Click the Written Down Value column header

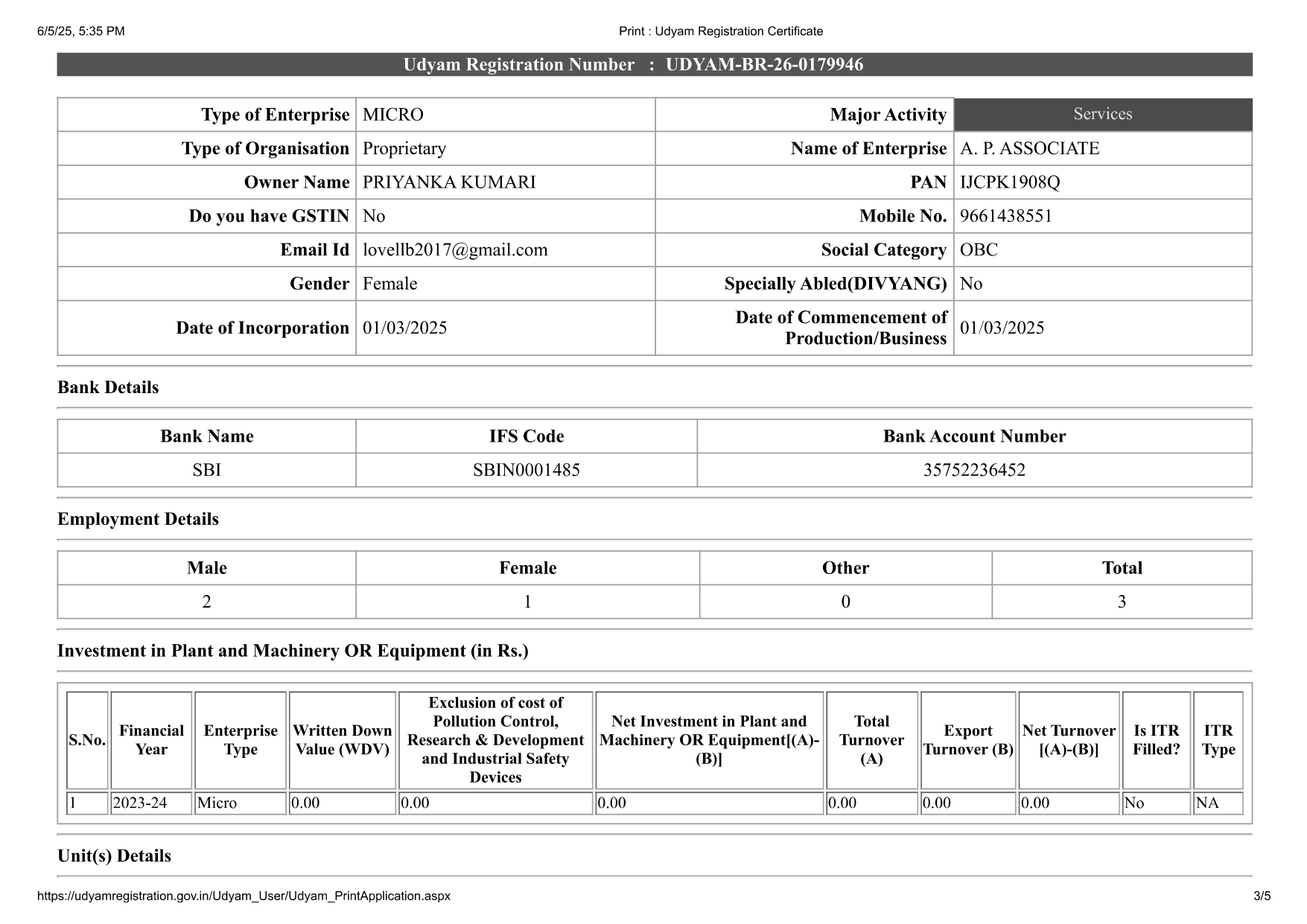click(342, 740)
